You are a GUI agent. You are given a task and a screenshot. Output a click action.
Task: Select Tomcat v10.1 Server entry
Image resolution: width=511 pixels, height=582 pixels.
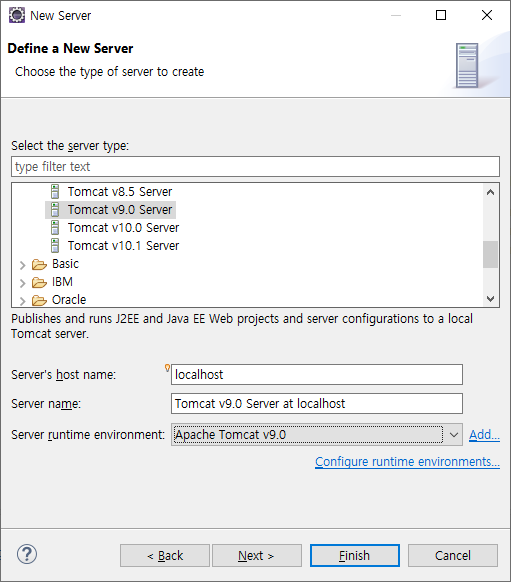(123, 246)
